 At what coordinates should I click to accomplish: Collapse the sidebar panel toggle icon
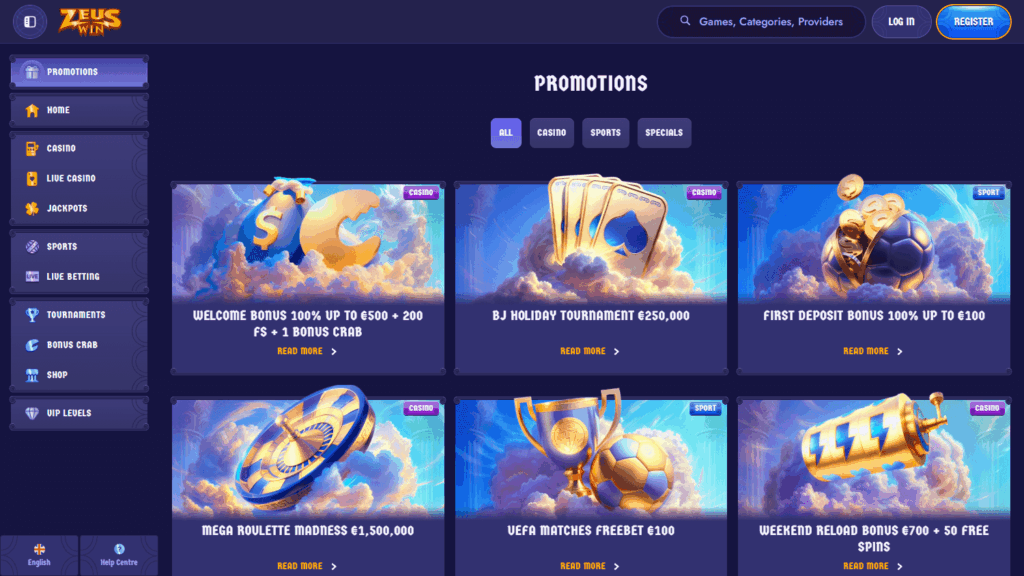coord(30,22)
